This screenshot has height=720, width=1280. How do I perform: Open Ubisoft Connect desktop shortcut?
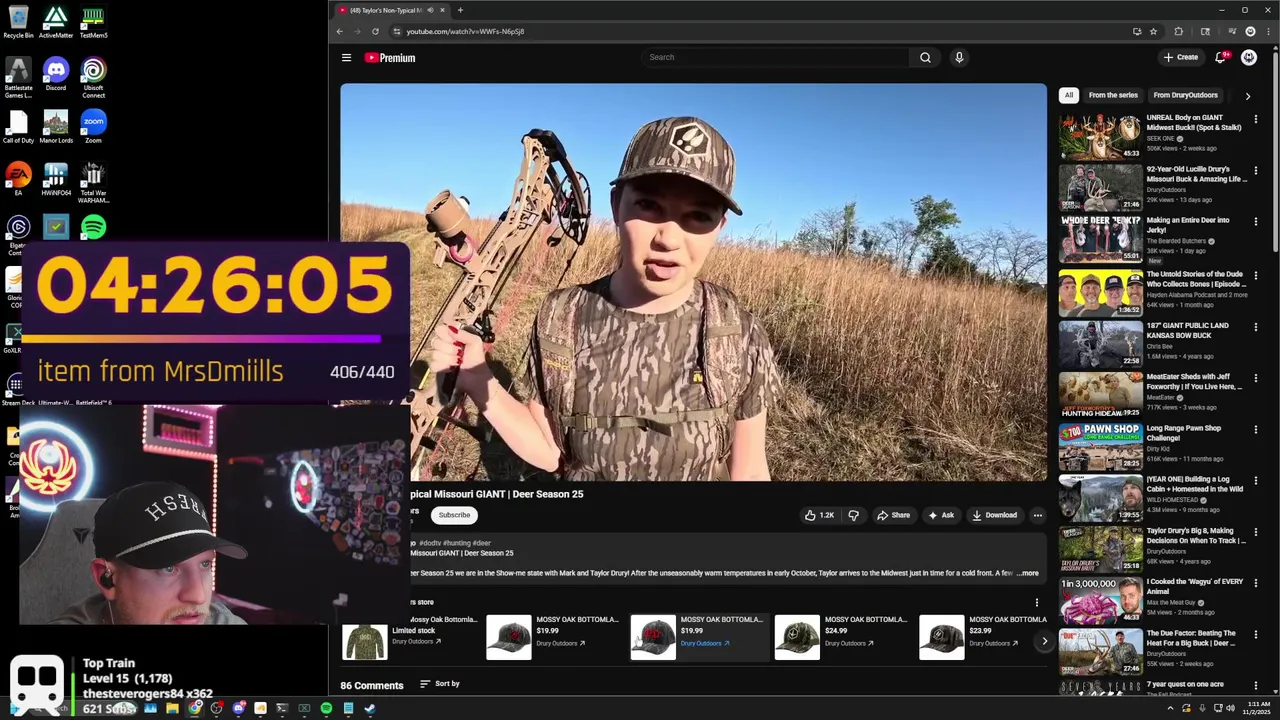93,78
